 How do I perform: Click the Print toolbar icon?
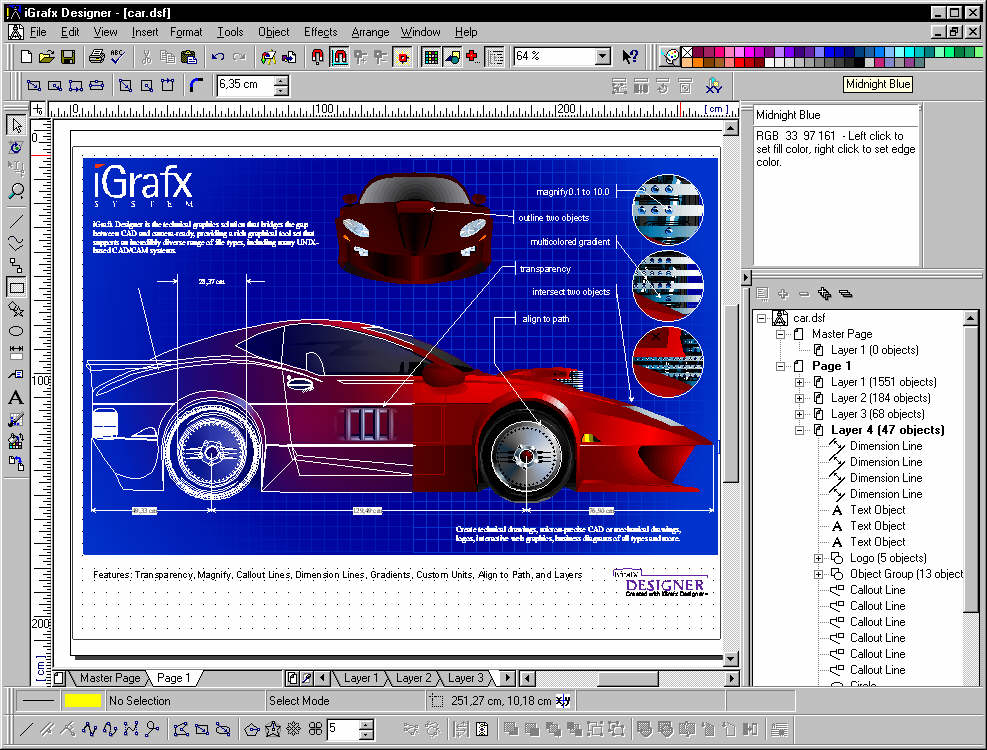tap(97, 57)
